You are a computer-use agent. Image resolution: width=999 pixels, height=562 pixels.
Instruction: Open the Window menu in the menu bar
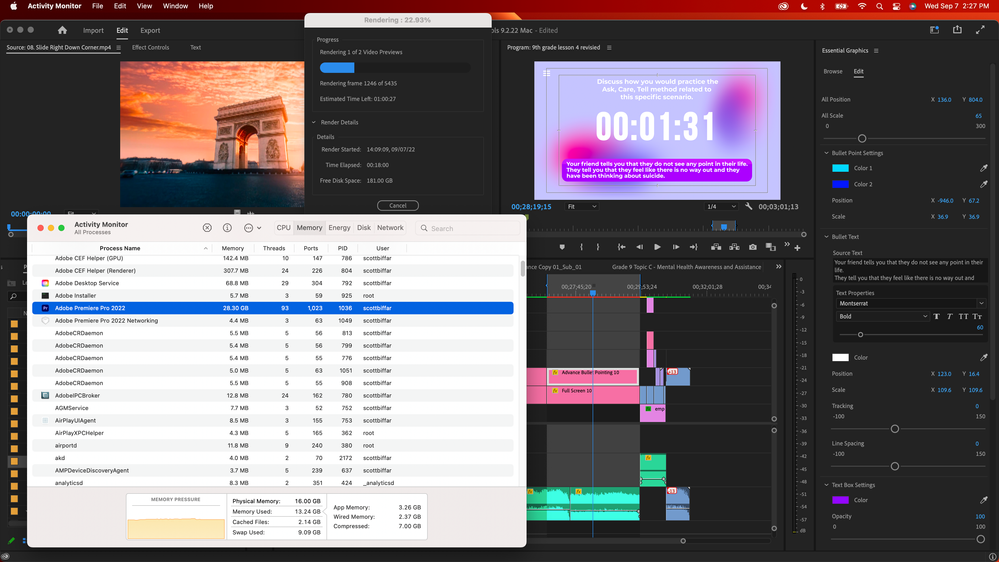point(175,6)
